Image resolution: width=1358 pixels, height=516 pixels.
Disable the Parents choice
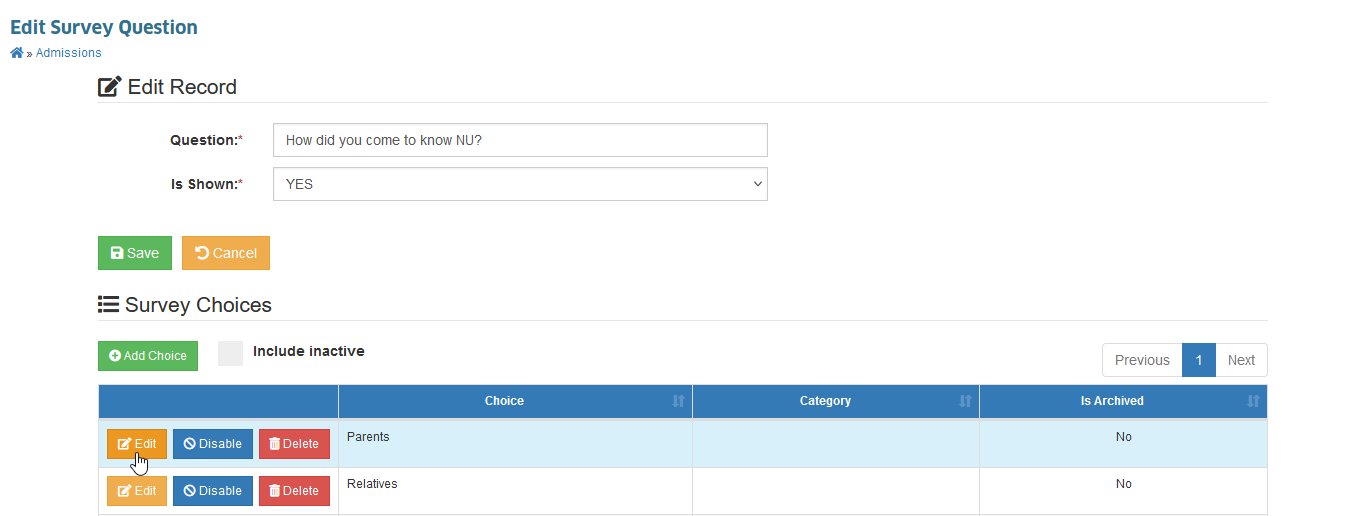(x=213, y=444)
